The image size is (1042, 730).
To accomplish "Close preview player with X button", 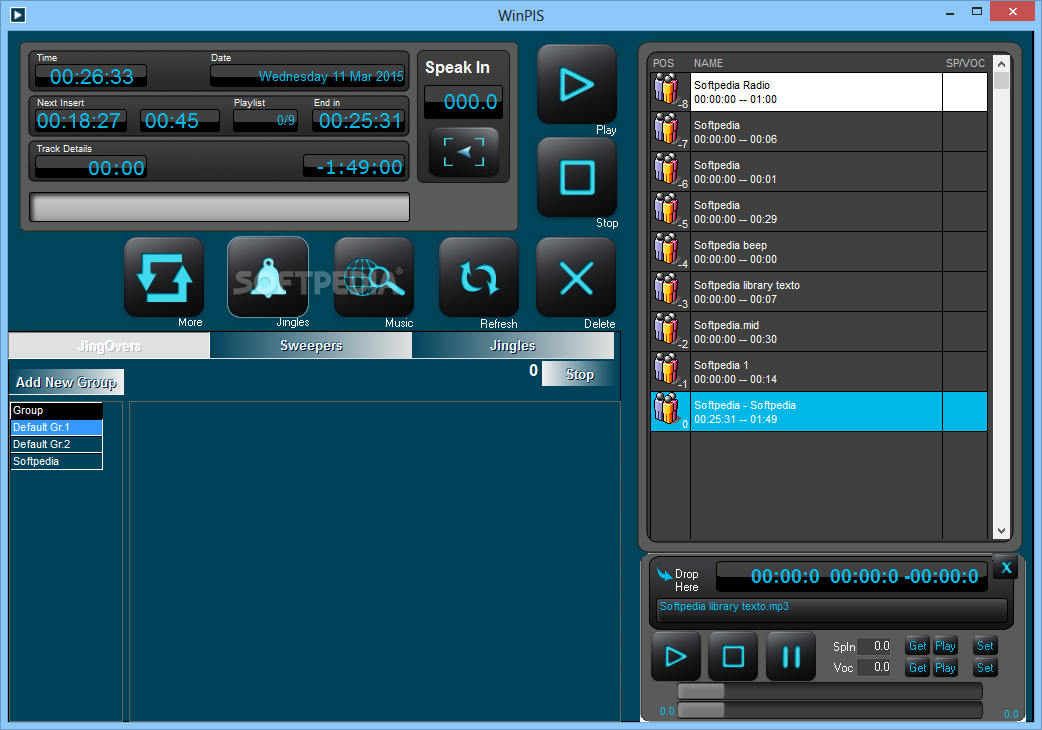I will (1006, 567).
